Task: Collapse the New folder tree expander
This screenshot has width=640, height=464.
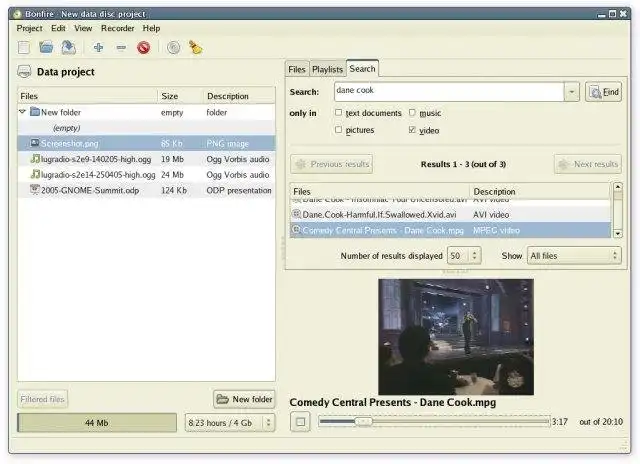Action: pyautogui.click(x=22, y=111)
